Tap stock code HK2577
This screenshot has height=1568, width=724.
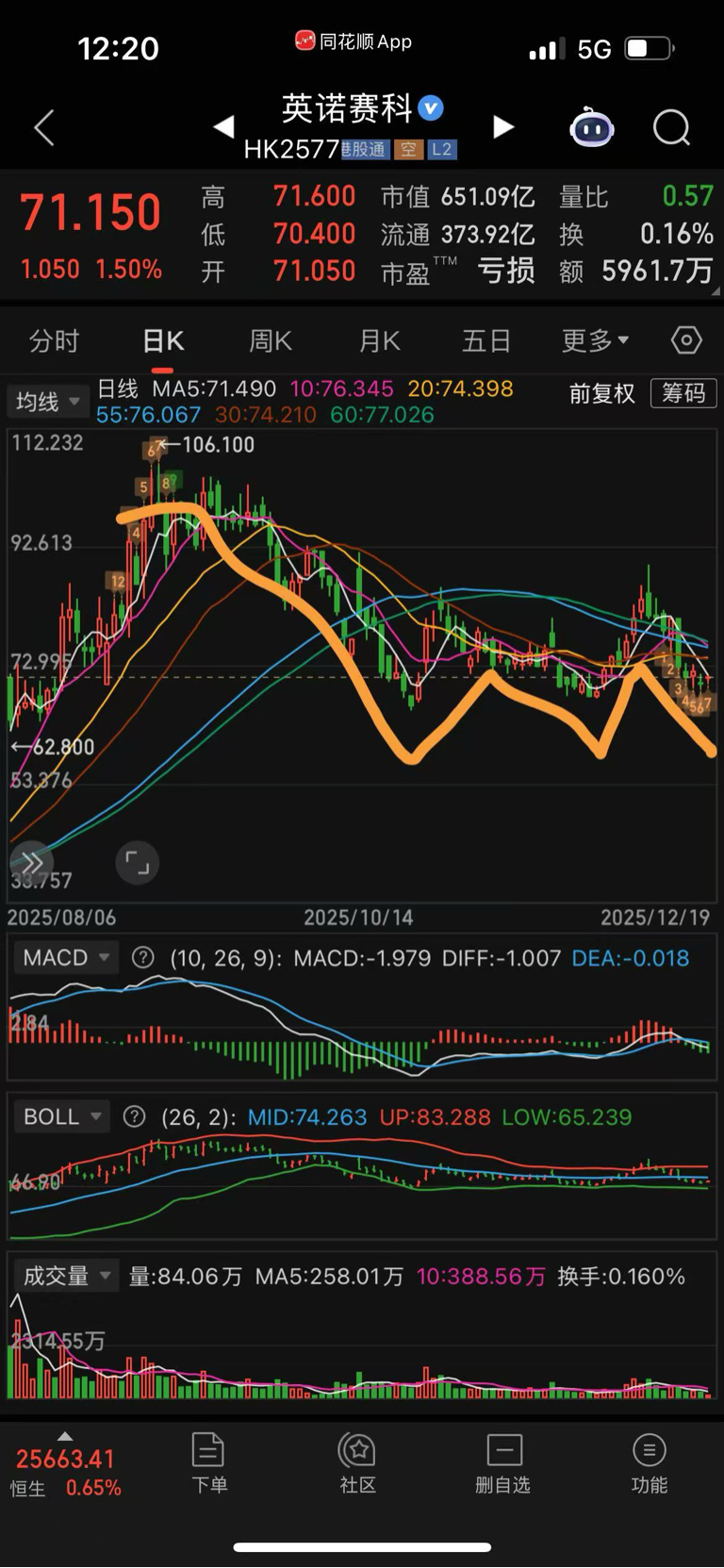click(291, 149)
